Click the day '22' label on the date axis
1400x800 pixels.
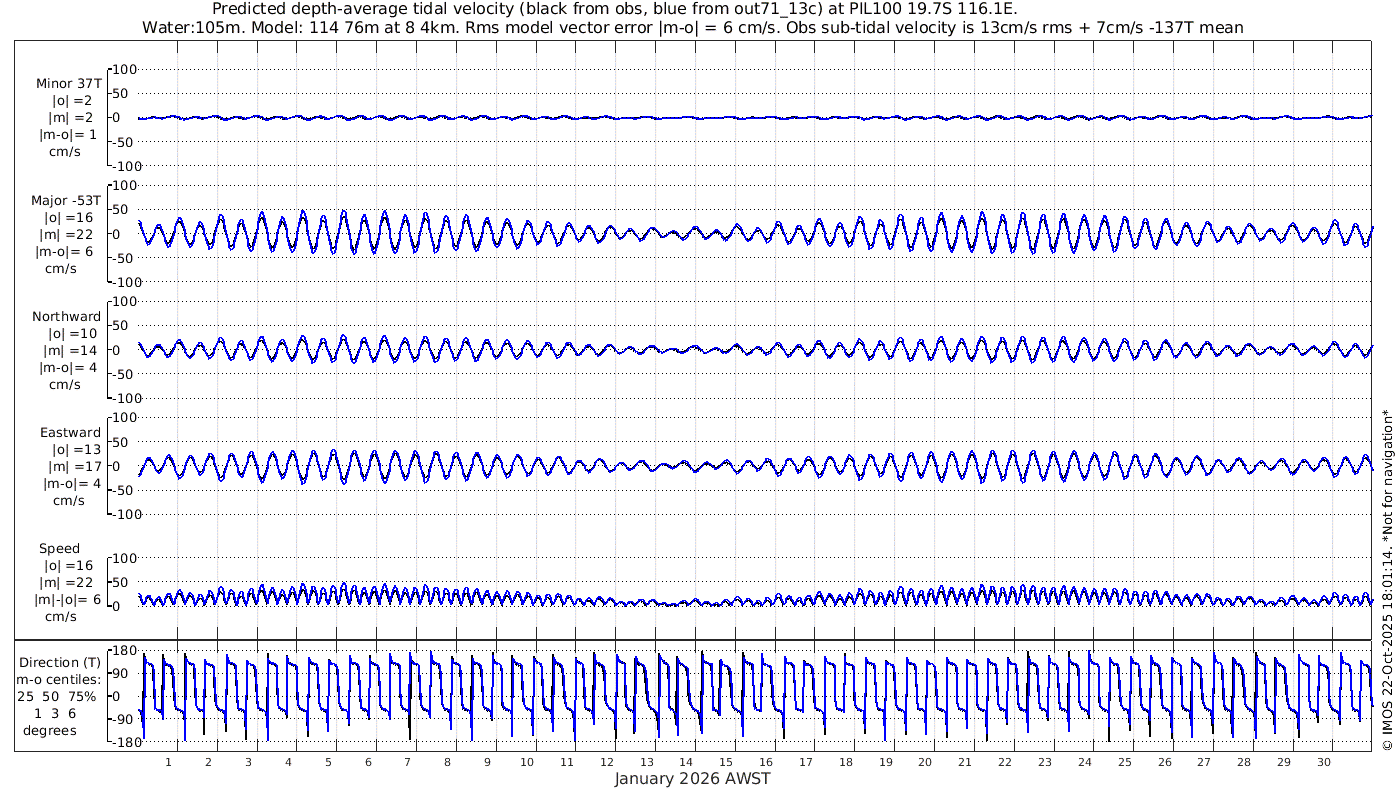click(x=1005, y=762)
